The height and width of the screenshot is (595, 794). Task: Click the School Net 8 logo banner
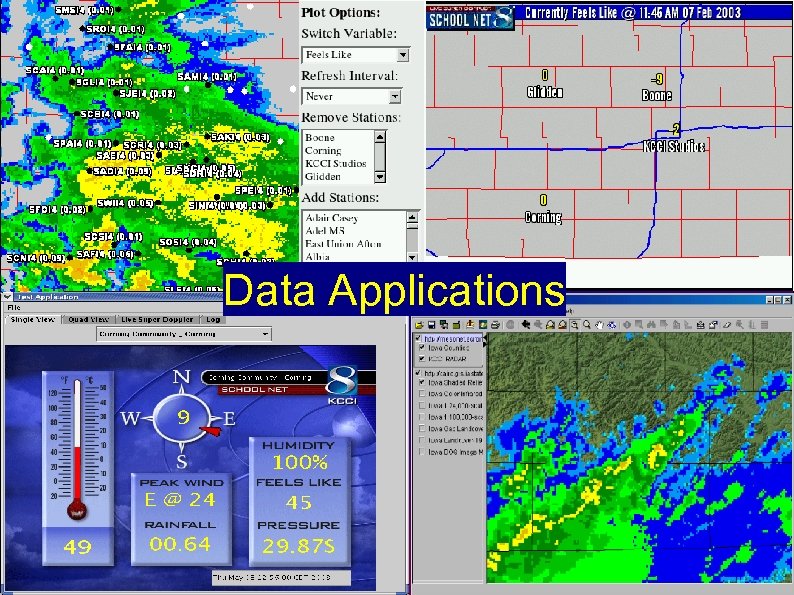(x=470, y=18)
